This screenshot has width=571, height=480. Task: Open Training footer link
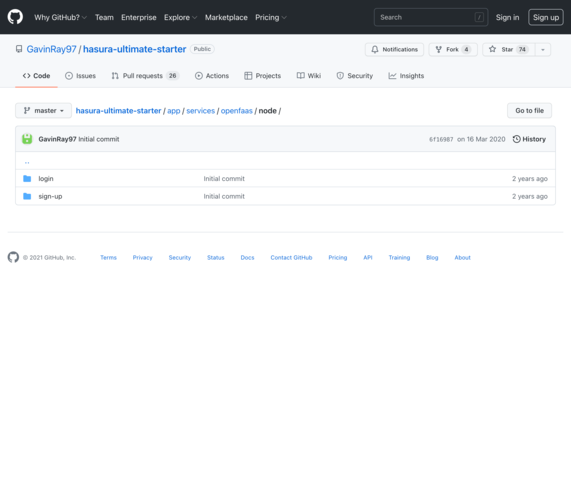click(399, 257)
